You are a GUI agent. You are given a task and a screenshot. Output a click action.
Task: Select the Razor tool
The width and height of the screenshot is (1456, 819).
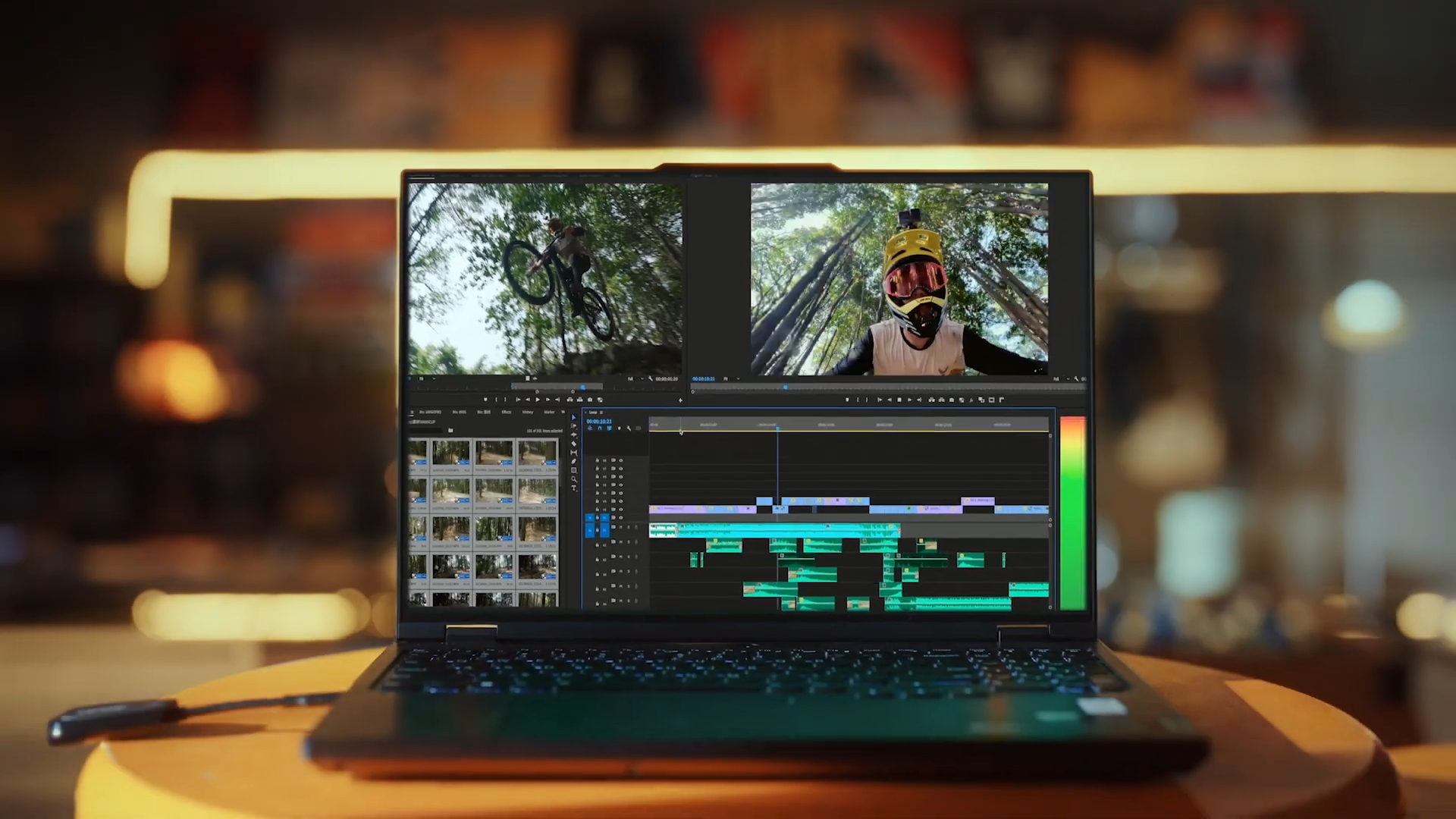(x=574, y=444)
